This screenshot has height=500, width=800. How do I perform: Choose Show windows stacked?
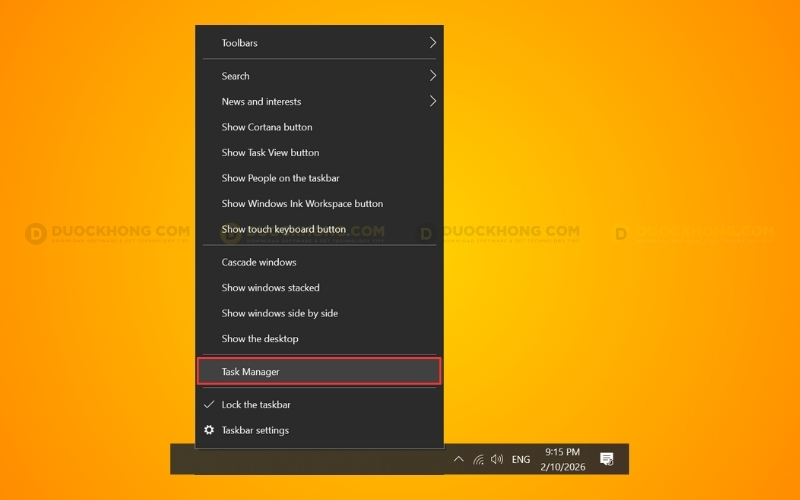(270, 288)
